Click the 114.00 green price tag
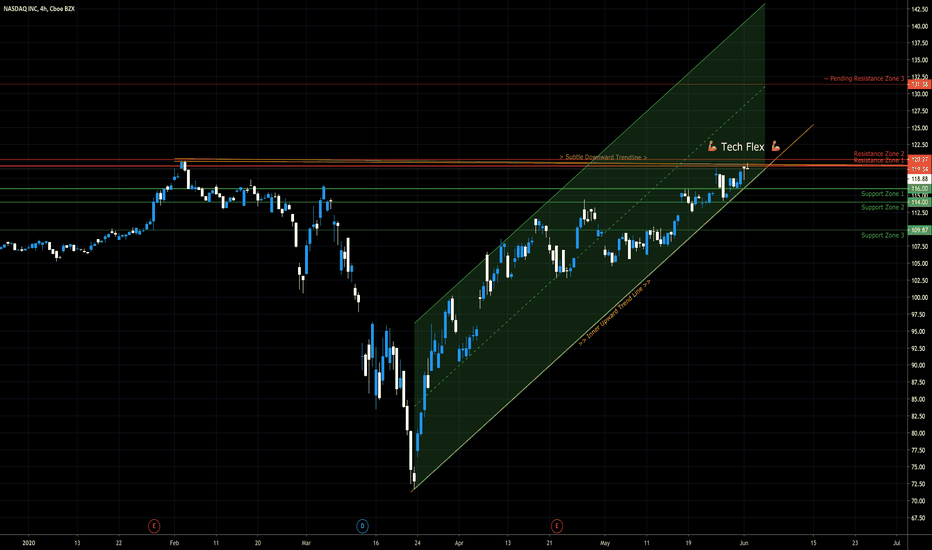Image resolution: width=932 pixels, height=550 pixels. tap(920, 202)
